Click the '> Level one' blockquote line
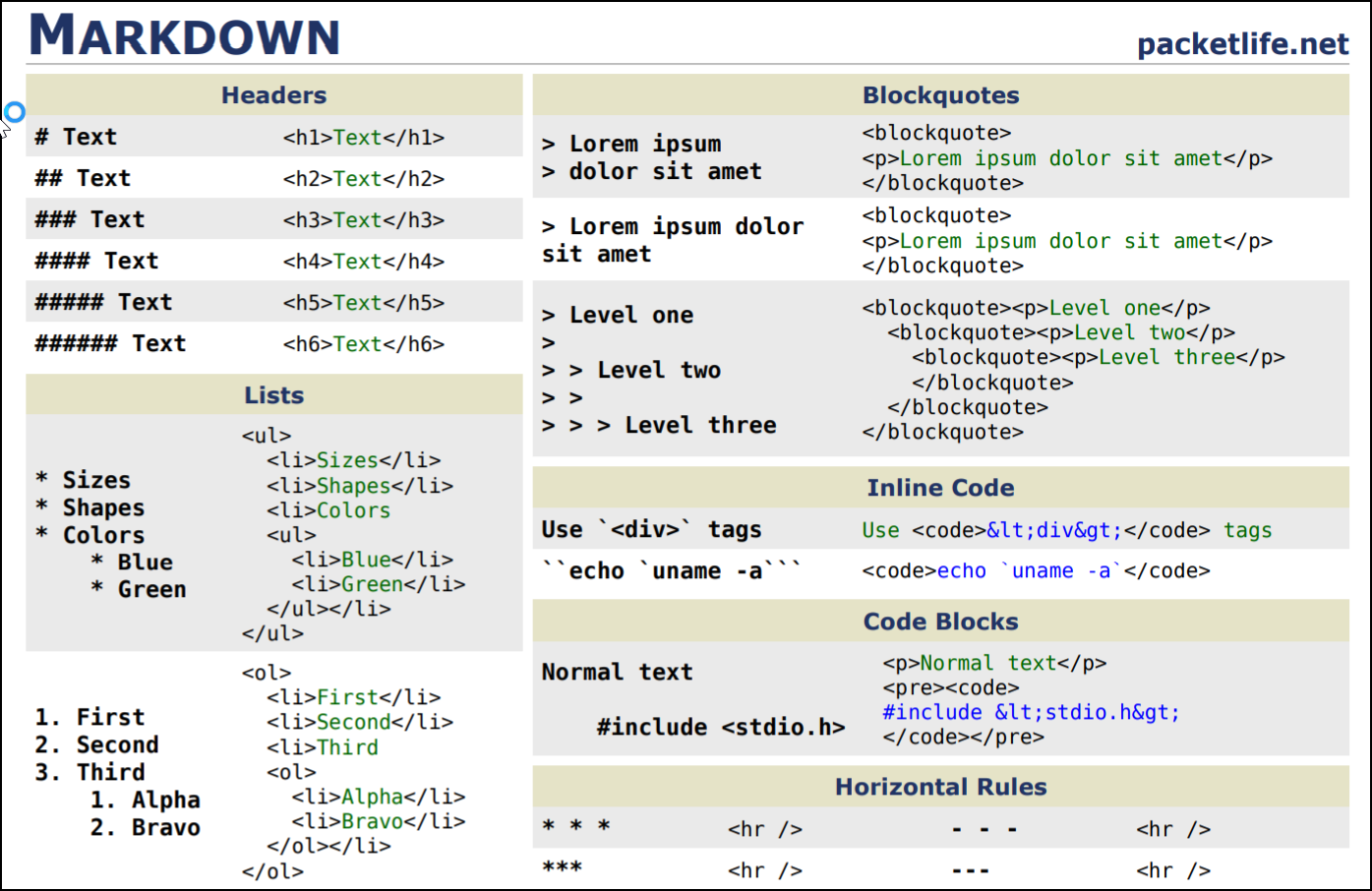 [x=618, y=315]
